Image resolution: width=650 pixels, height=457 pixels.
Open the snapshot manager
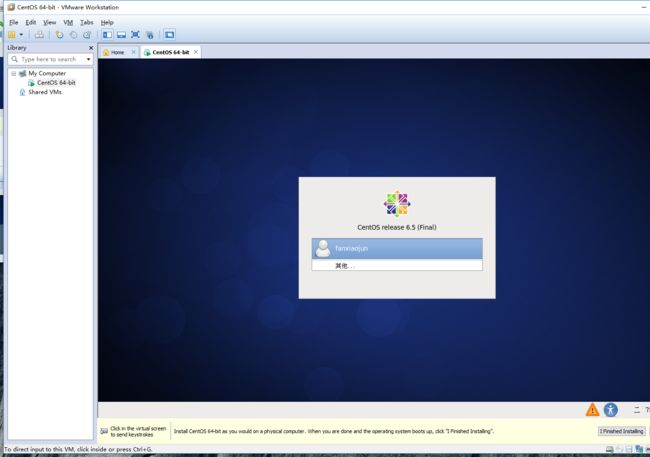point(87,34)
